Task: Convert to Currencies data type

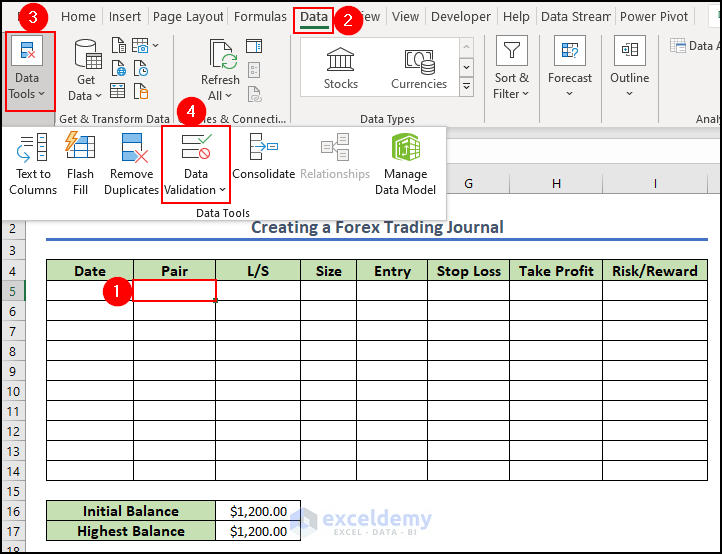Action: tap(419, 68)
